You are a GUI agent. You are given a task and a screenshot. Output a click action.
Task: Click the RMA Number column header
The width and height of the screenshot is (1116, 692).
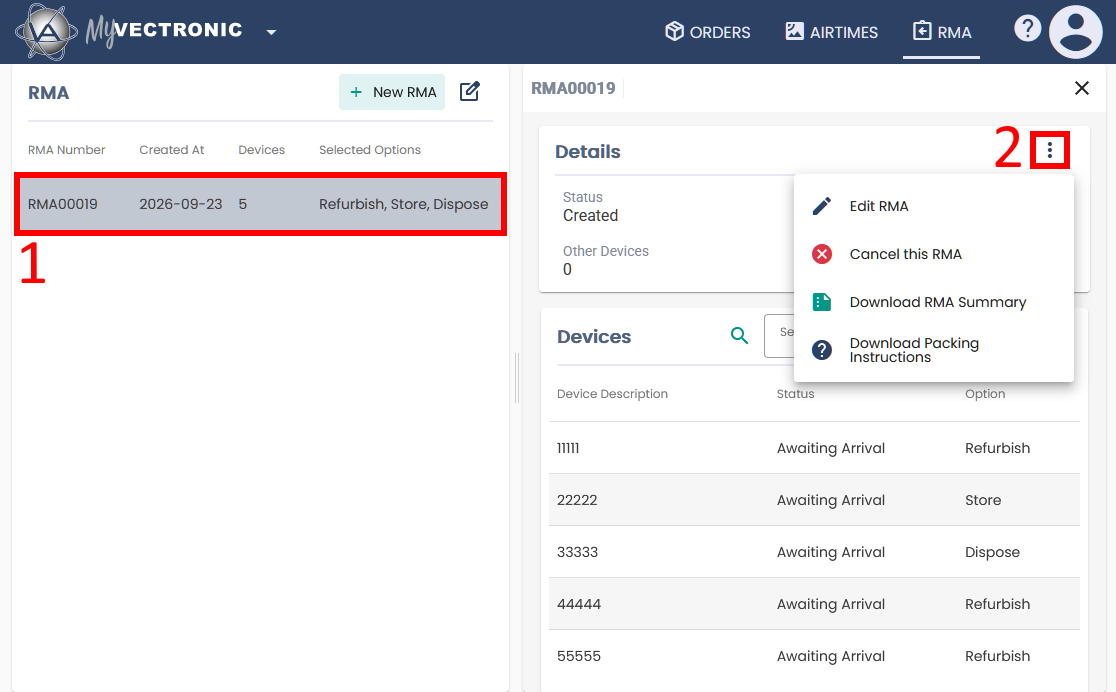pos(66,150)
